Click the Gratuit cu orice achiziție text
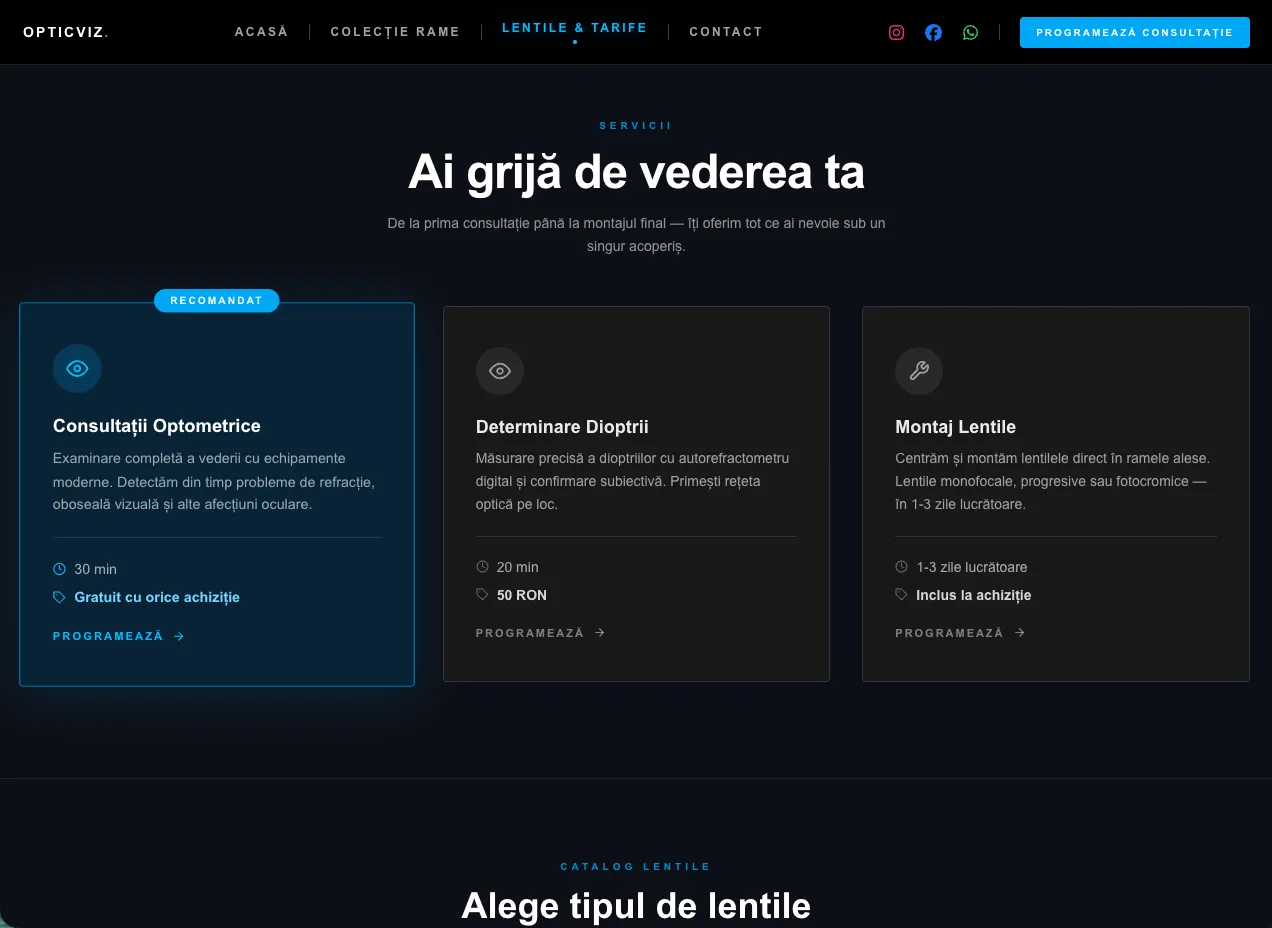The width and height of the screenshot is (1272, 928). pos(157,597)
